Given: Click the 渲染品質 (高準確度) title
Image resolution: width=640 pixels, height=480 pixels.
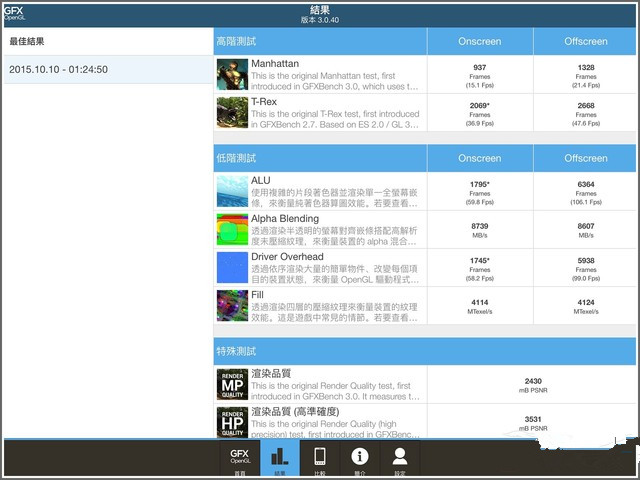Looking at the screenshot, I should (x=295, y=412).
